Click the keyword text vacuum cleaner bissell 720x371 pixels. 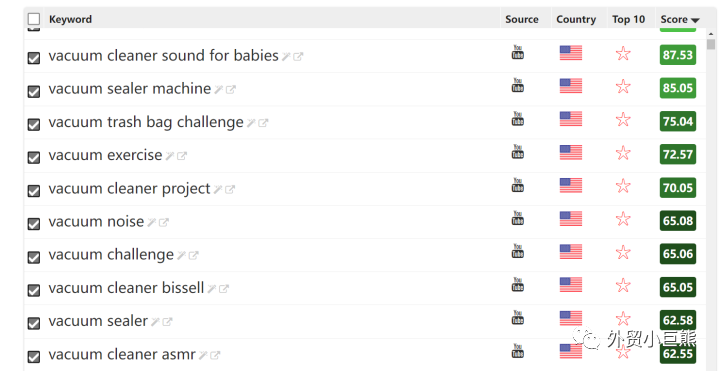(x=126, y=288)
